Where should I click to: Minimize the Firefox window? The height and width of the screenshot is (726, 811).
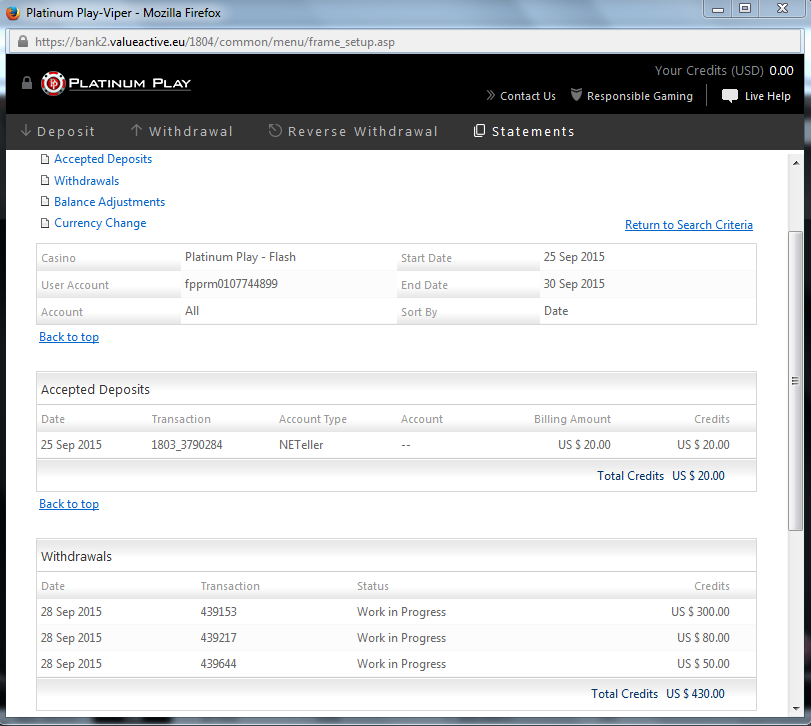click(717, 9)
